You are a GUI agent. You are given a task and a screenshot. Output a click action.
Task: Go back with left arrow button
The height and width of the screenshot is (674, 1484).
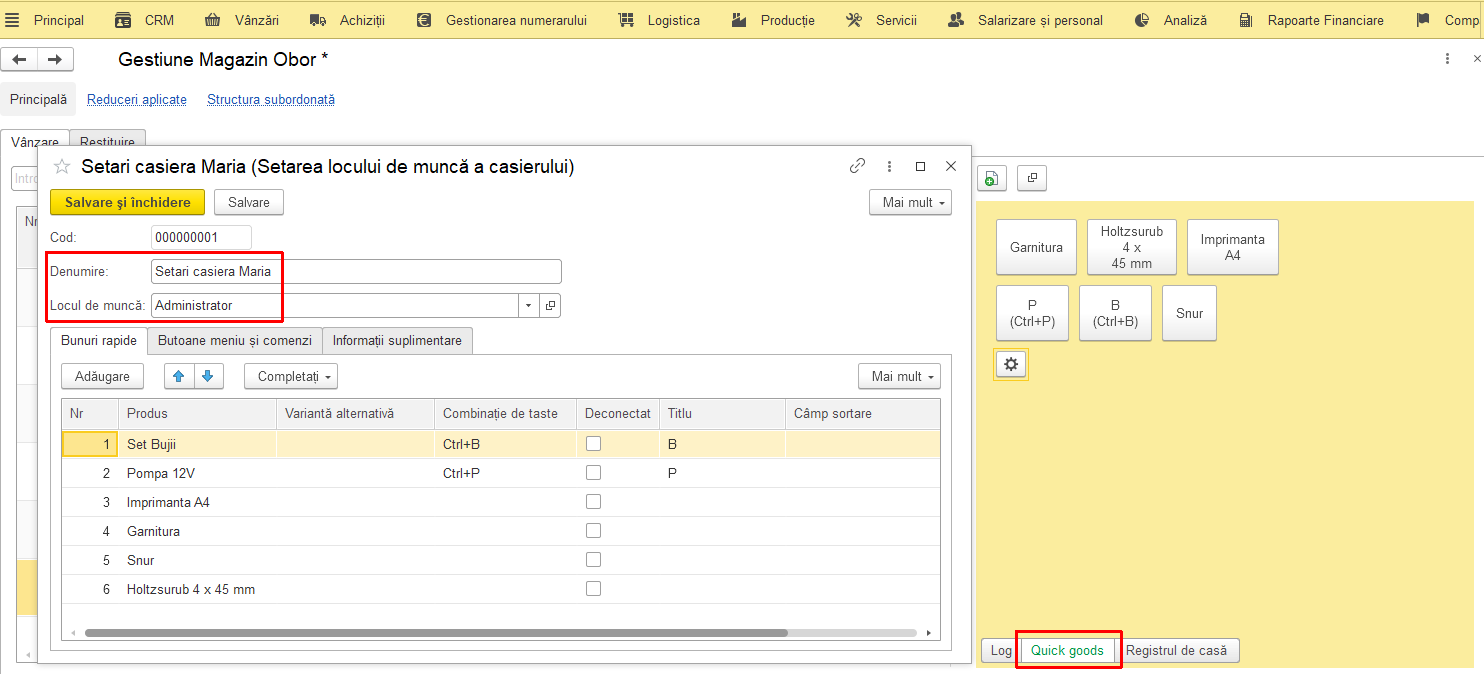(19, 60)
